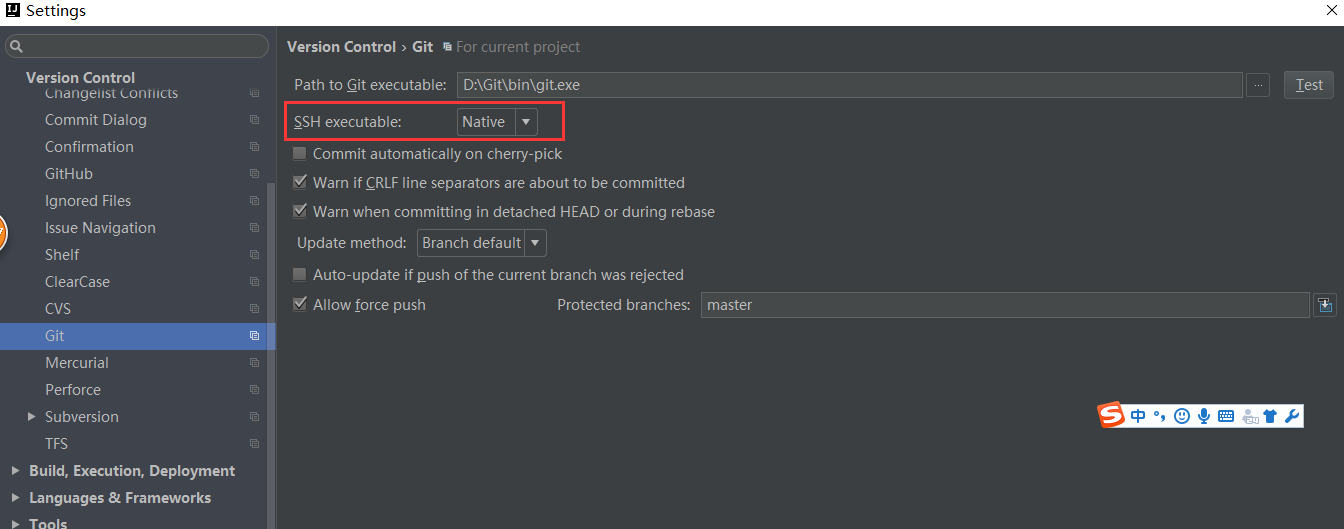Click the Protected branches master field
Image resolution: width=1344 pixels, height=529 pixels.
1005,305
